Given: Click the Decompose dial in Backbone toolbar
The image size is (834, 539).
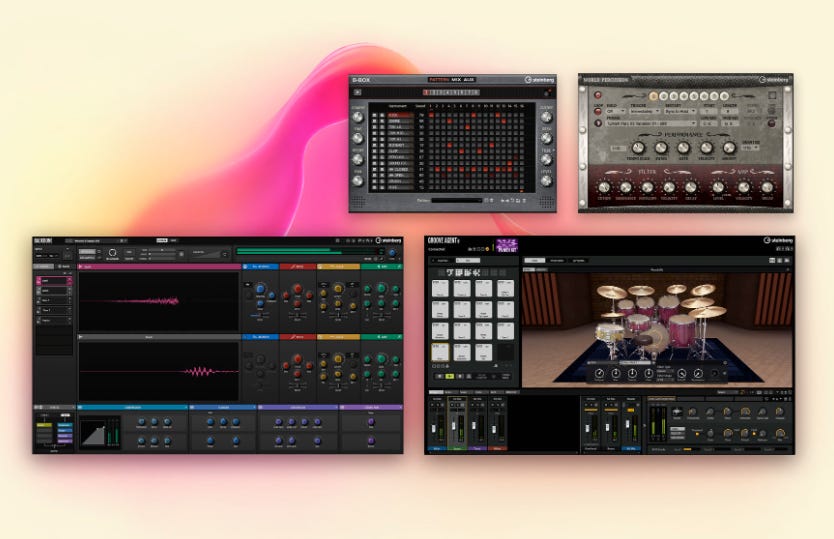Looking at the screenshot, I should click(x=112, y=252).
